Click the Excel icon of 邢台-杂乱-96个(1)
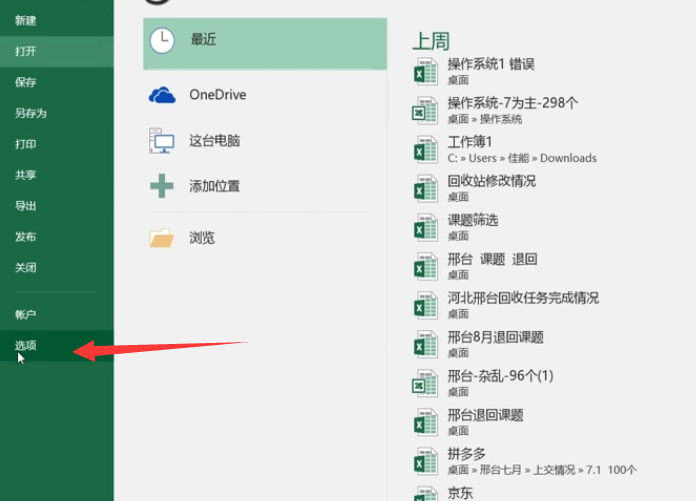Viewport: 696px width, 501px height. (425, 383)
